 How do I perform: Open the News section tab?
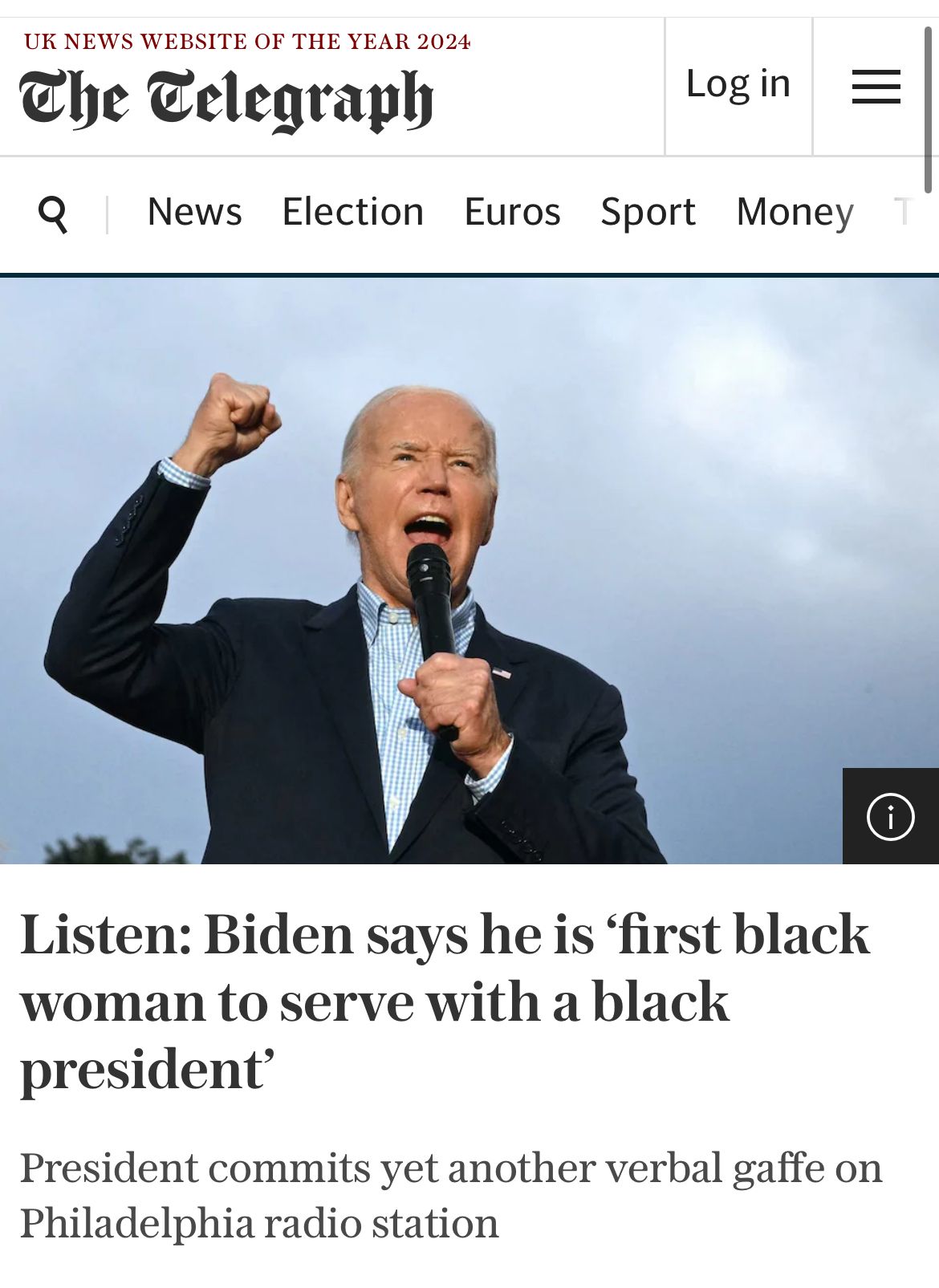pyautogui.click(x=194, y=213)
